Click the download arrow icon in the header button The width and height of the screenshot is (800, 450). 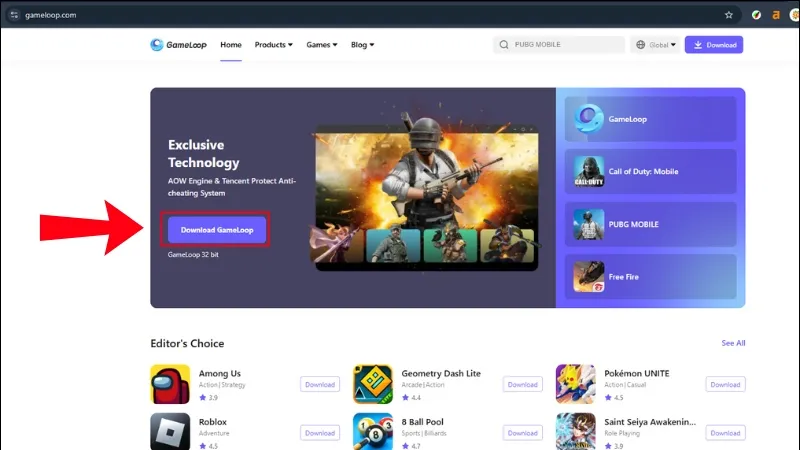697,45
